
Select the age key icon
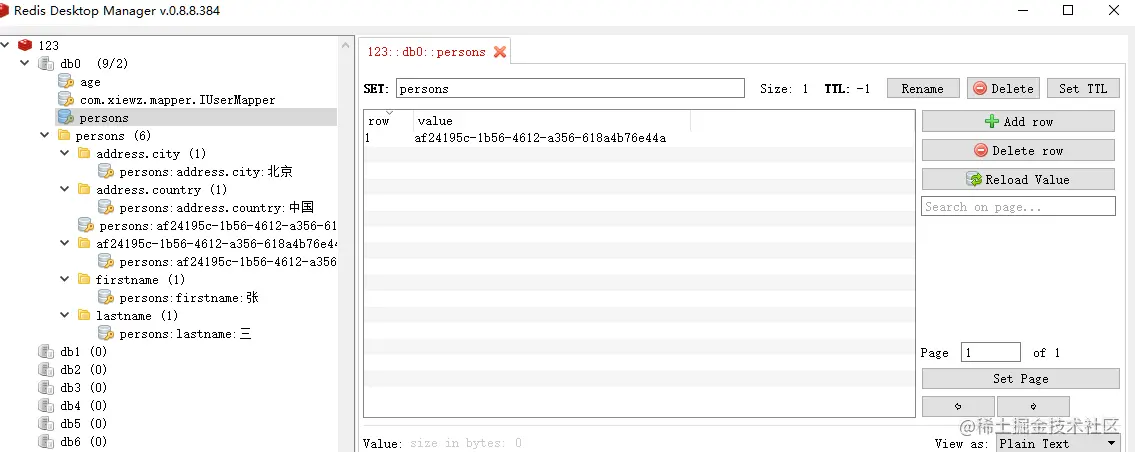click(x=66, y=82)
